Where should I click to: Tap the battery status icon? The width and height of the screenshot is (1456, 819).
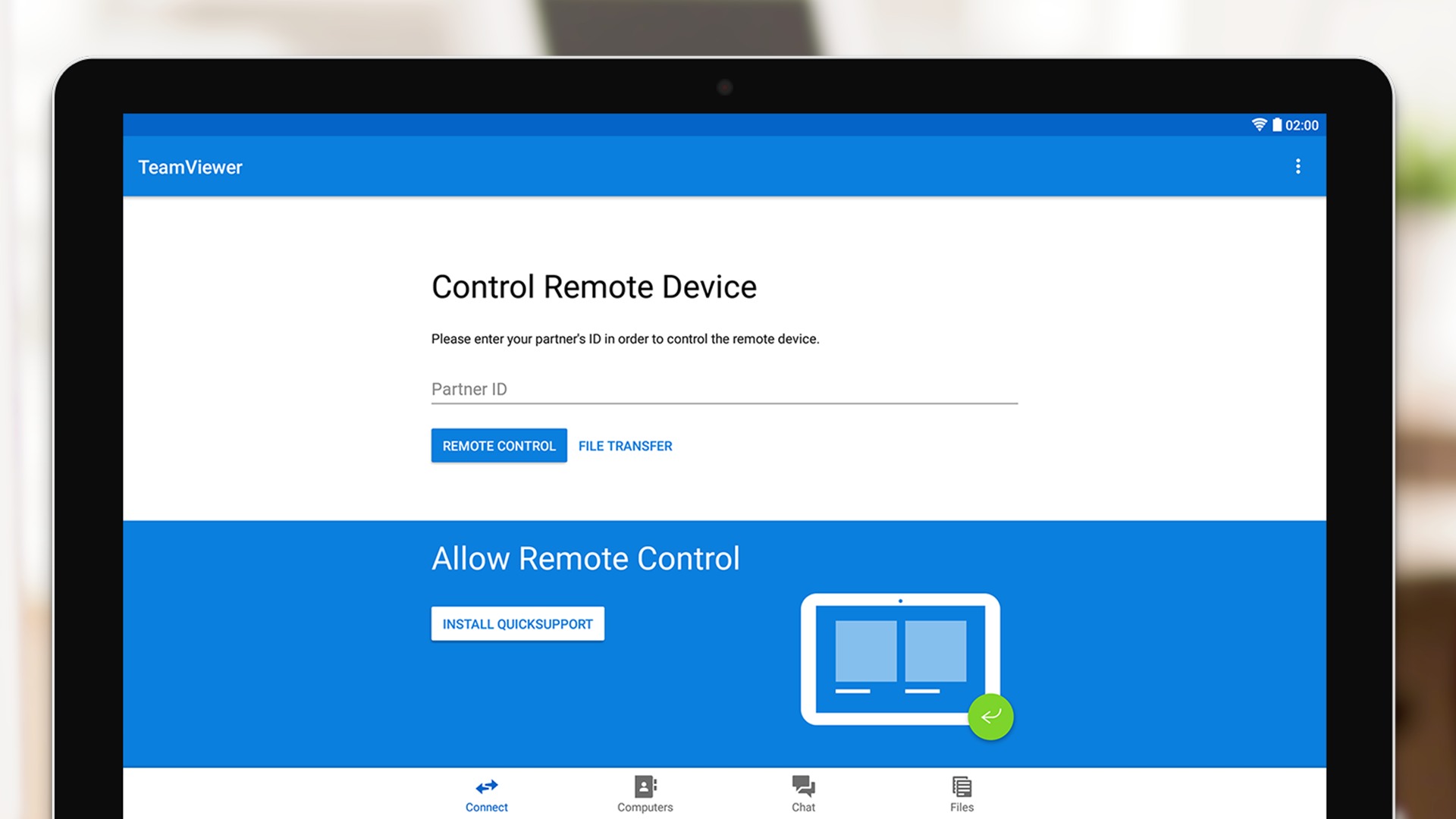click(1274, 124)
